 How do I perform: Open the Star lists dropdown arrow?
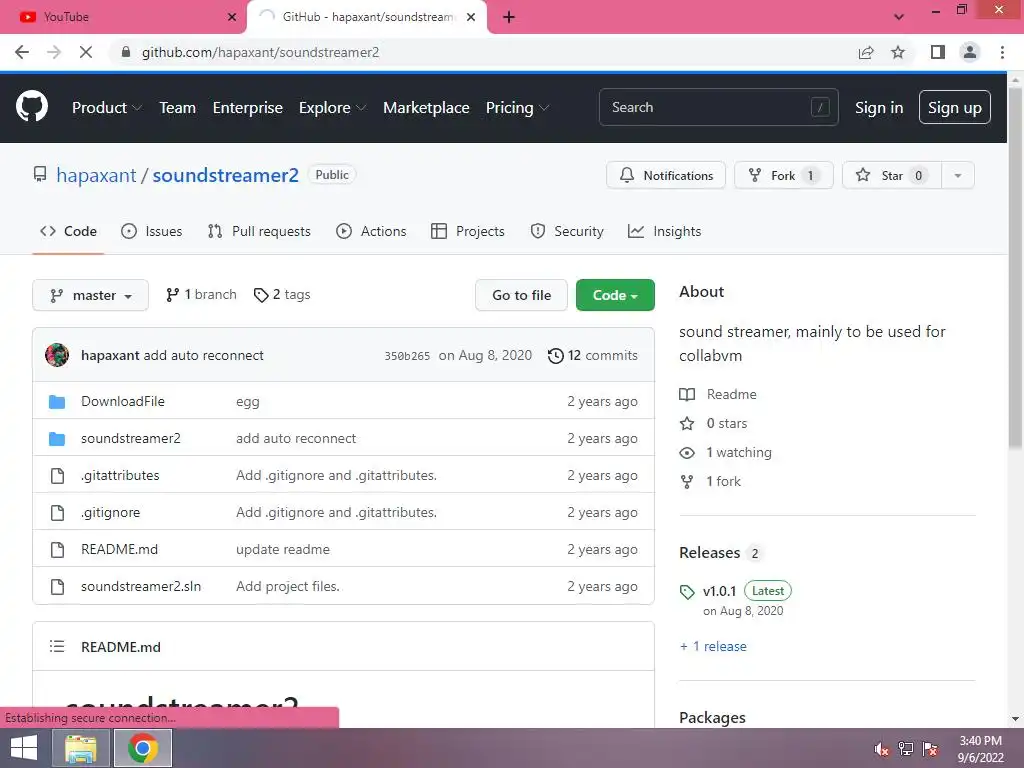tap(957, 176)
